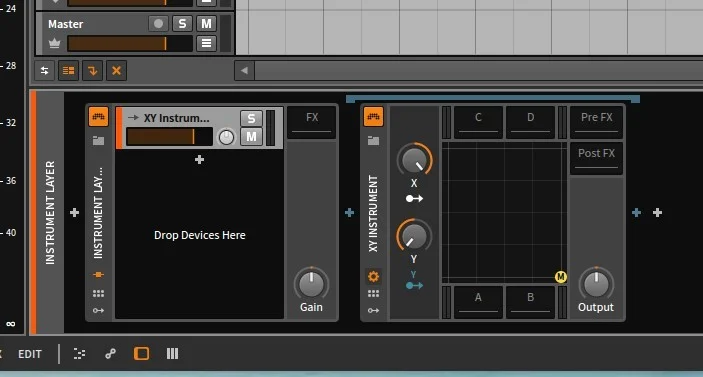Click the Instrument Layer Gain knob
The width and height of the screenshot is (703, 377).
[x=312, y=284]
